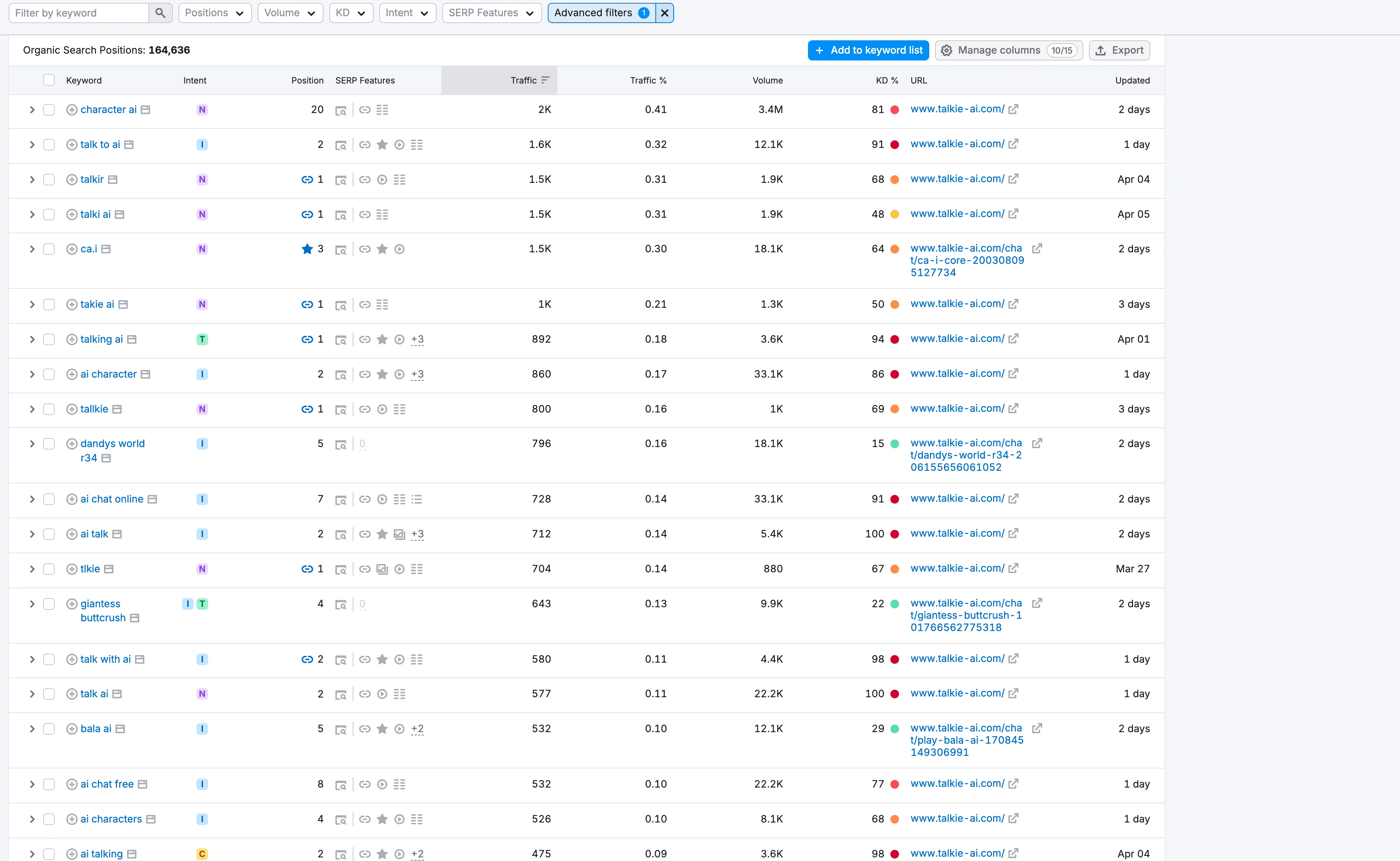Sort by the Keyword column header
Screen dimensions: 1400x861
click(84, 80)
